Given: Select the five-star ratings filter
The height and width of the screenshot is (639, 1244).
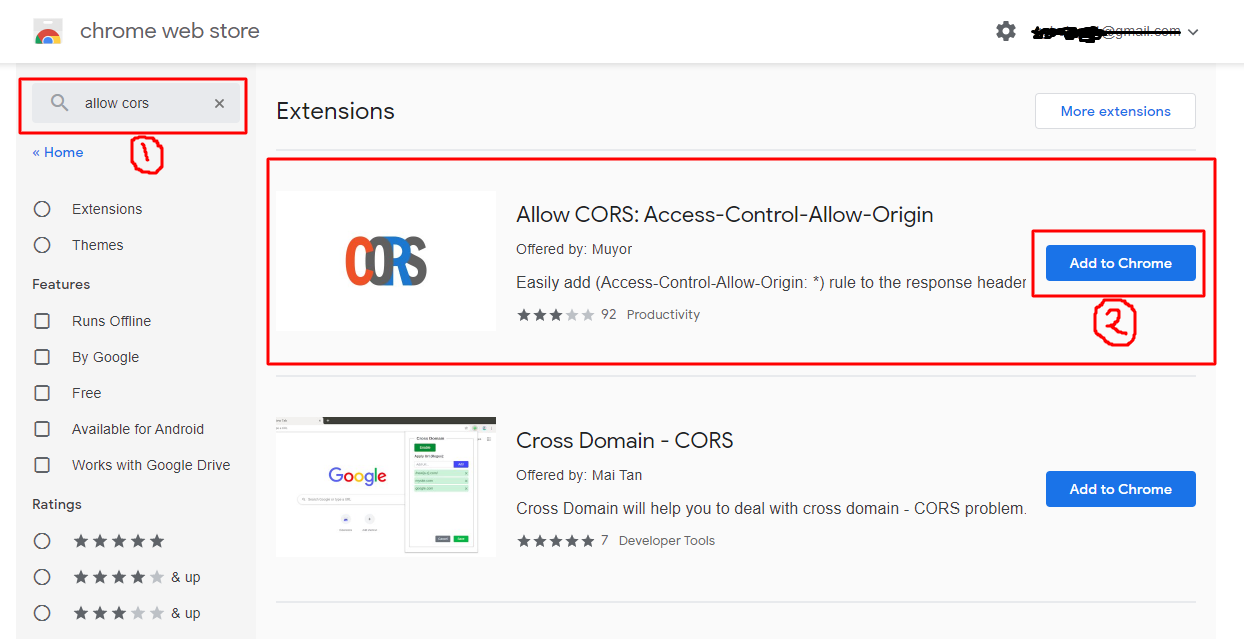Looking at the screenshot, I should coord(42,540).
